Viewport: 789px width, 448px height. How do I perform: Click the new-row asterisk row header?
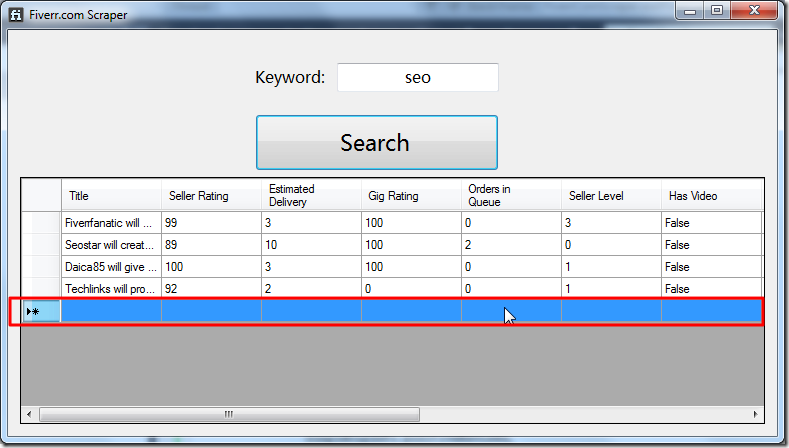pos(41,311)
